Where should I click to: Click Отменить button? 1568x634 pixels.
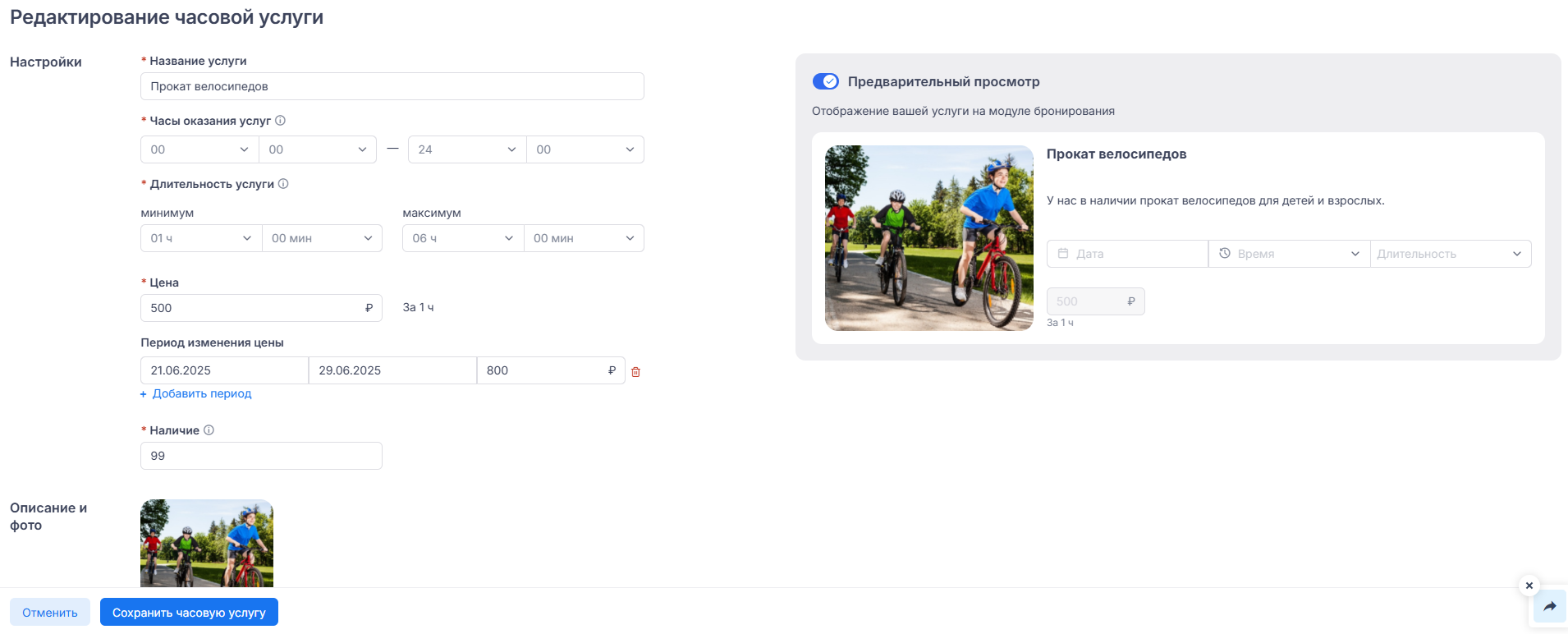[50, 612]
